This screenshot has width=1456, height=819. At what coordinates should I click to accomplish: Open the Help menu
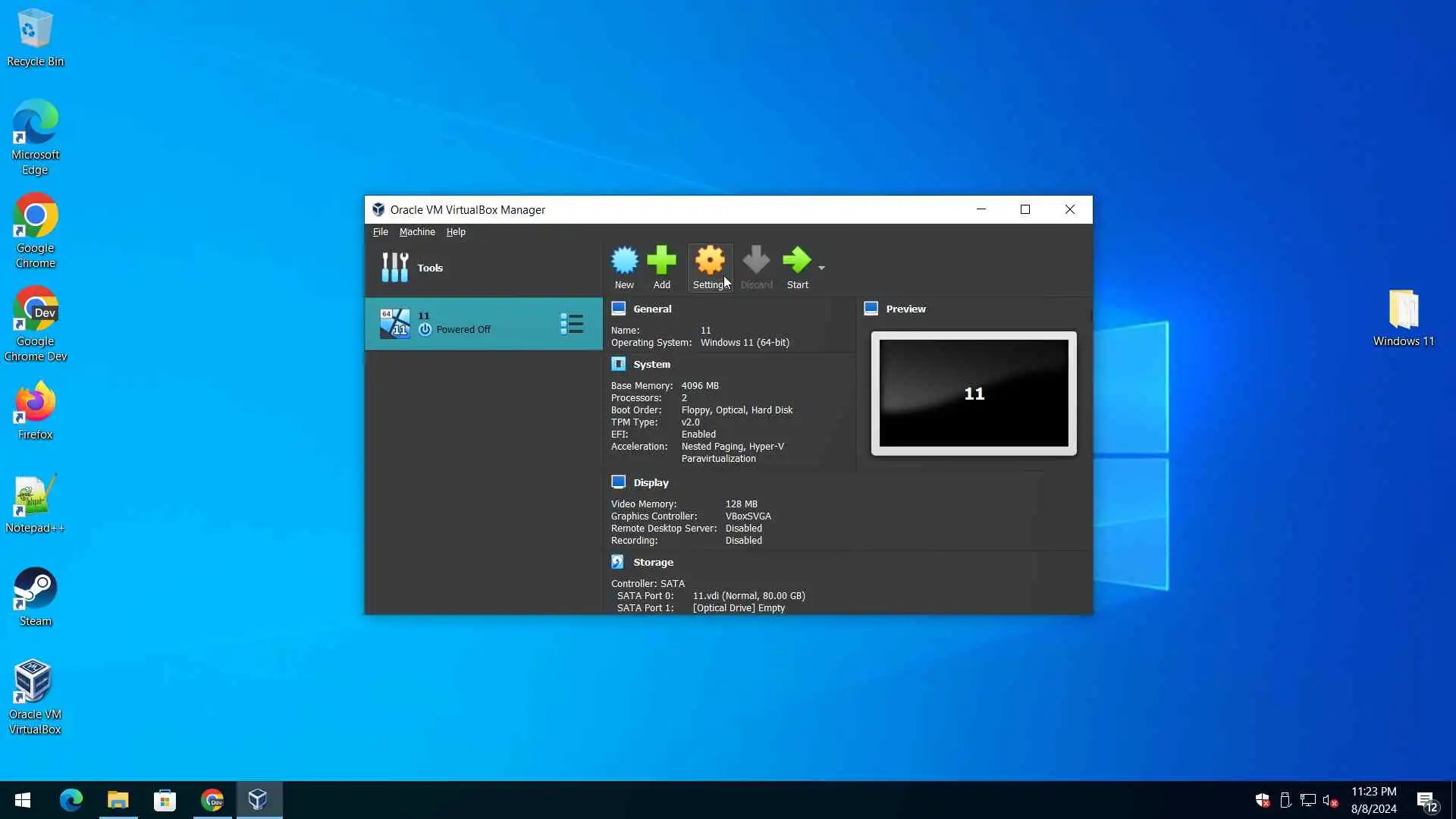(x=456, y=232)
